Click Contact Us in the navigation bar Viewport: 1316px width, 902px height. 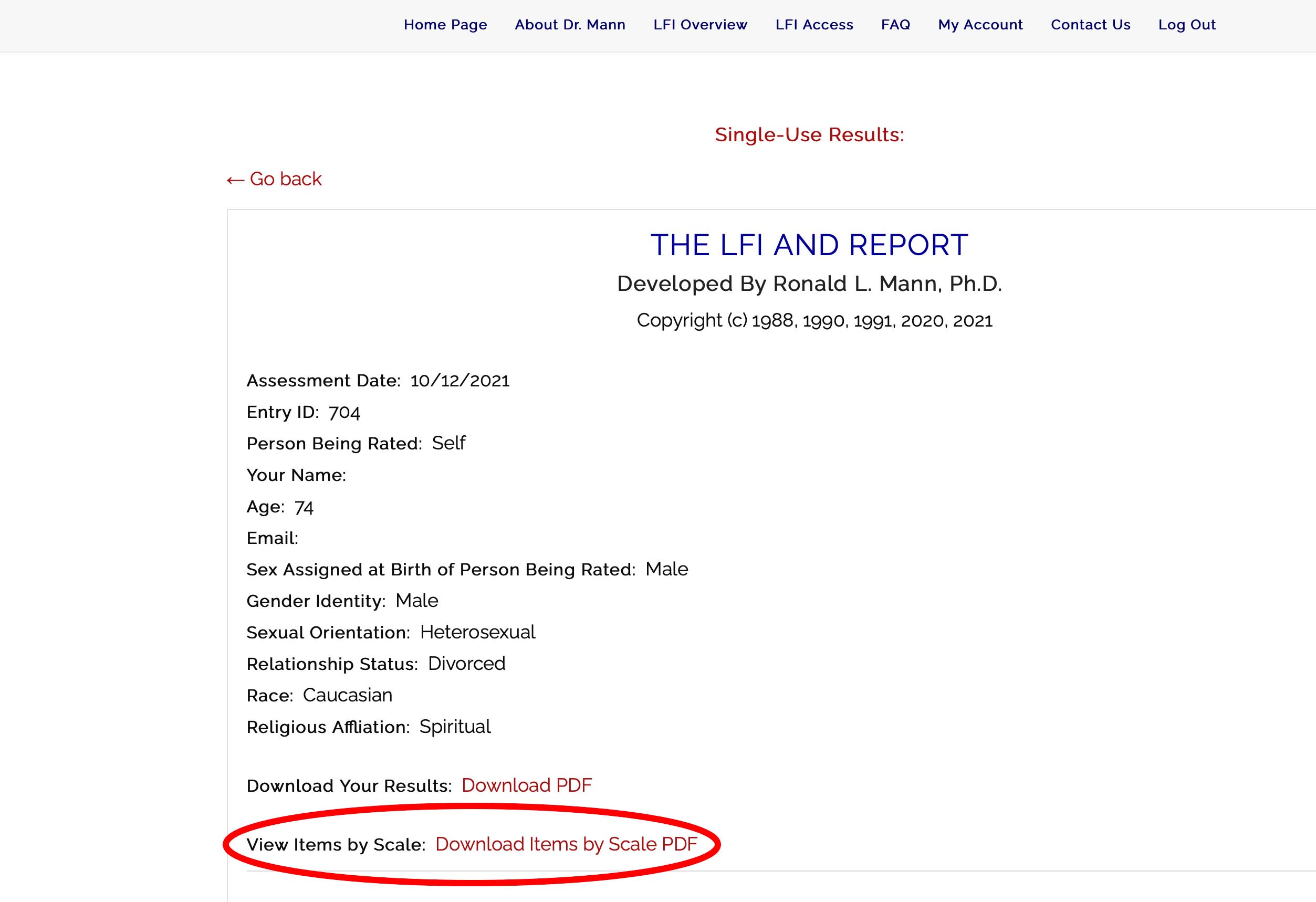pos(1090,25)
